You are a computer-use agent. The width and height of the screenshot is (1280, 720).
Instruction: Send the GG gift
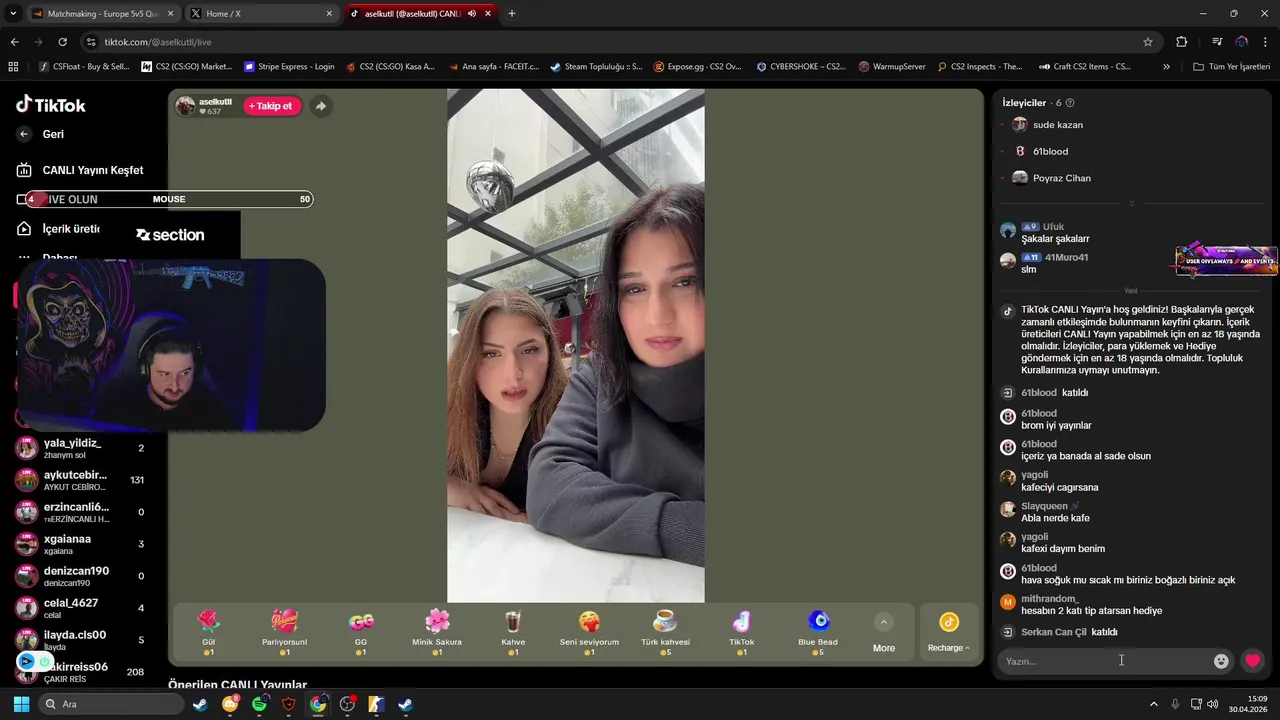tap(361, 633)
